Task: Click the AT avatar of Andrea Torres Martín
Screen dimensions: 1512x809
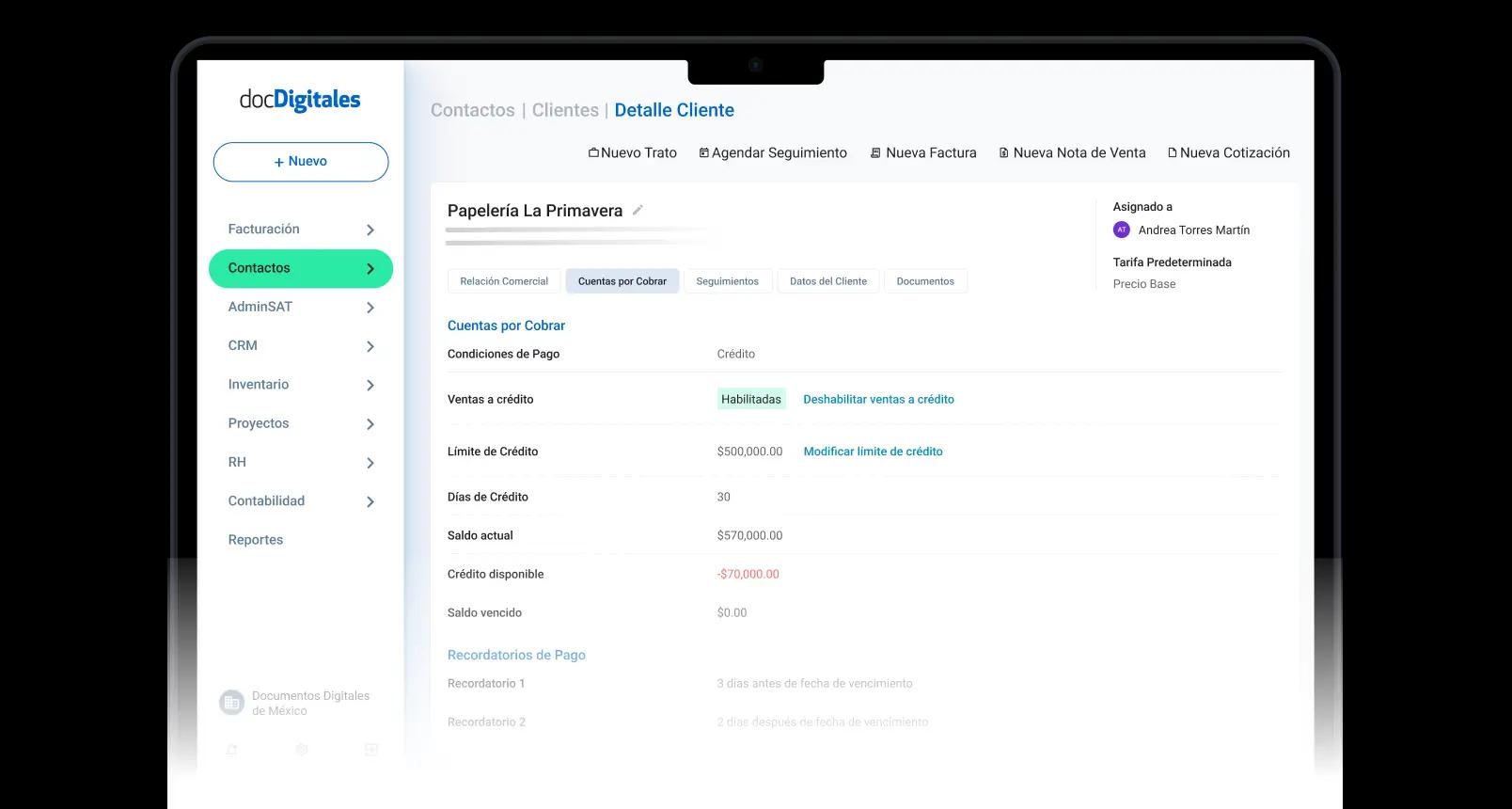Action: click(x=1122, y=230)
